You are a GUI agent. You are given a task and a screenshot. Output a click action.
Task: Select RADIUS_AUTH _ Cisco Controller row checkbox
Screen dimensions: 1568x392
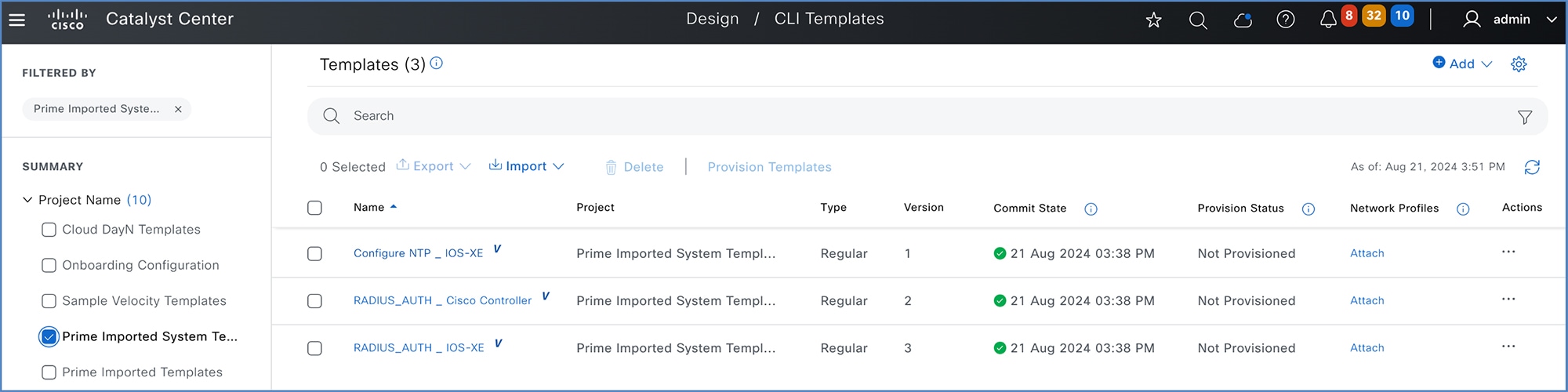314,301
